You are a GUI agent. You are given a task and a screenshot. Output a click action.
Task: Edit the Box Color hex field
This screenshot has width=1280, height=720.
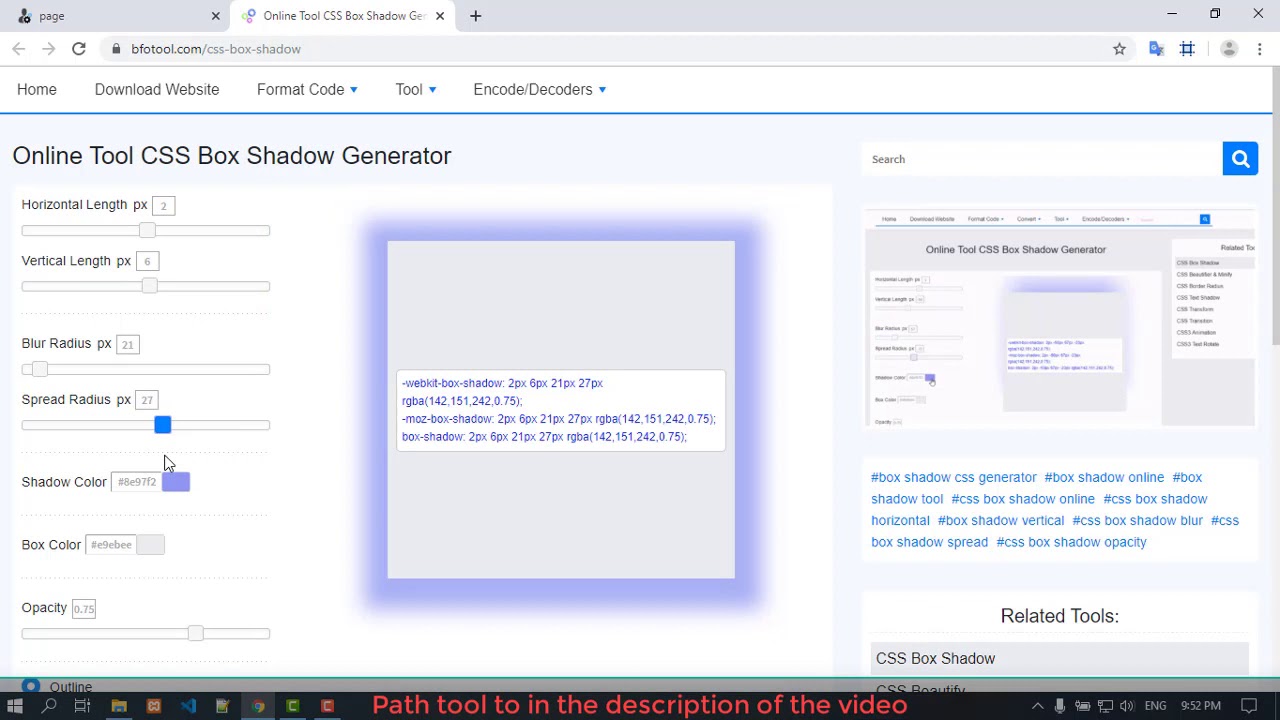[111, 545]
